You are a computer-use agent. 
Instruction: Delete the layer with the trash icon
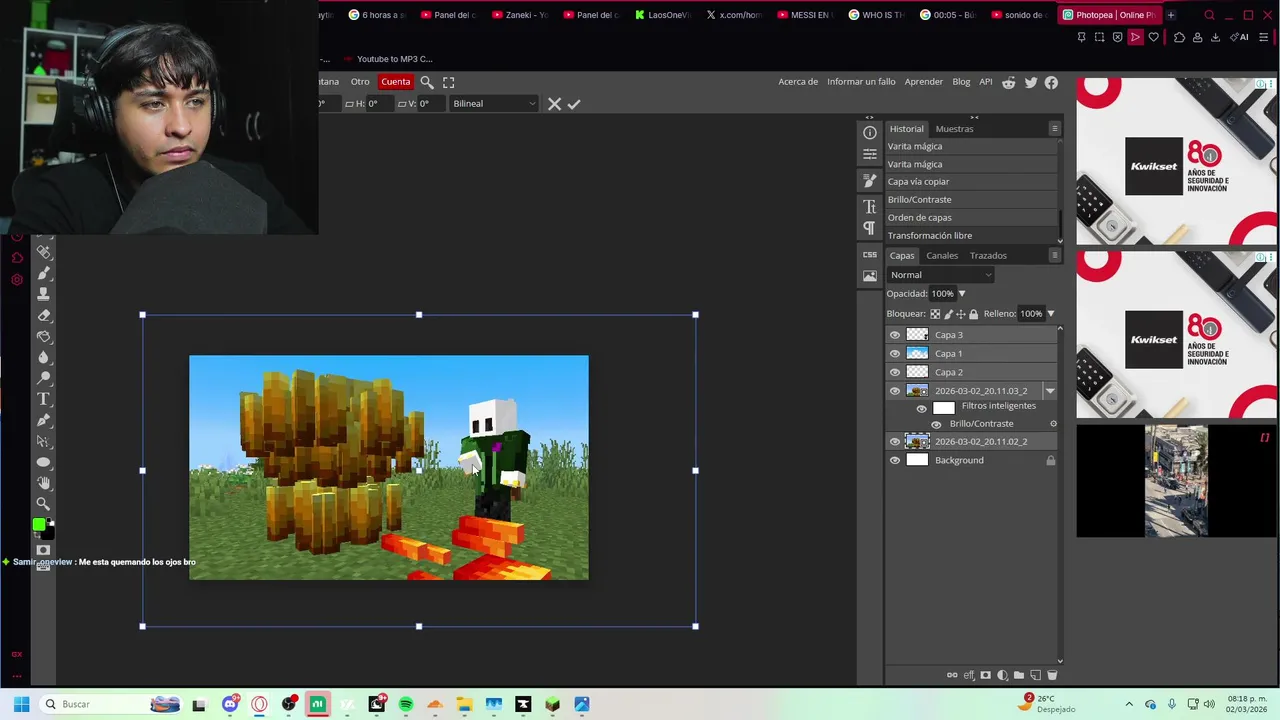click(1052, 675)
